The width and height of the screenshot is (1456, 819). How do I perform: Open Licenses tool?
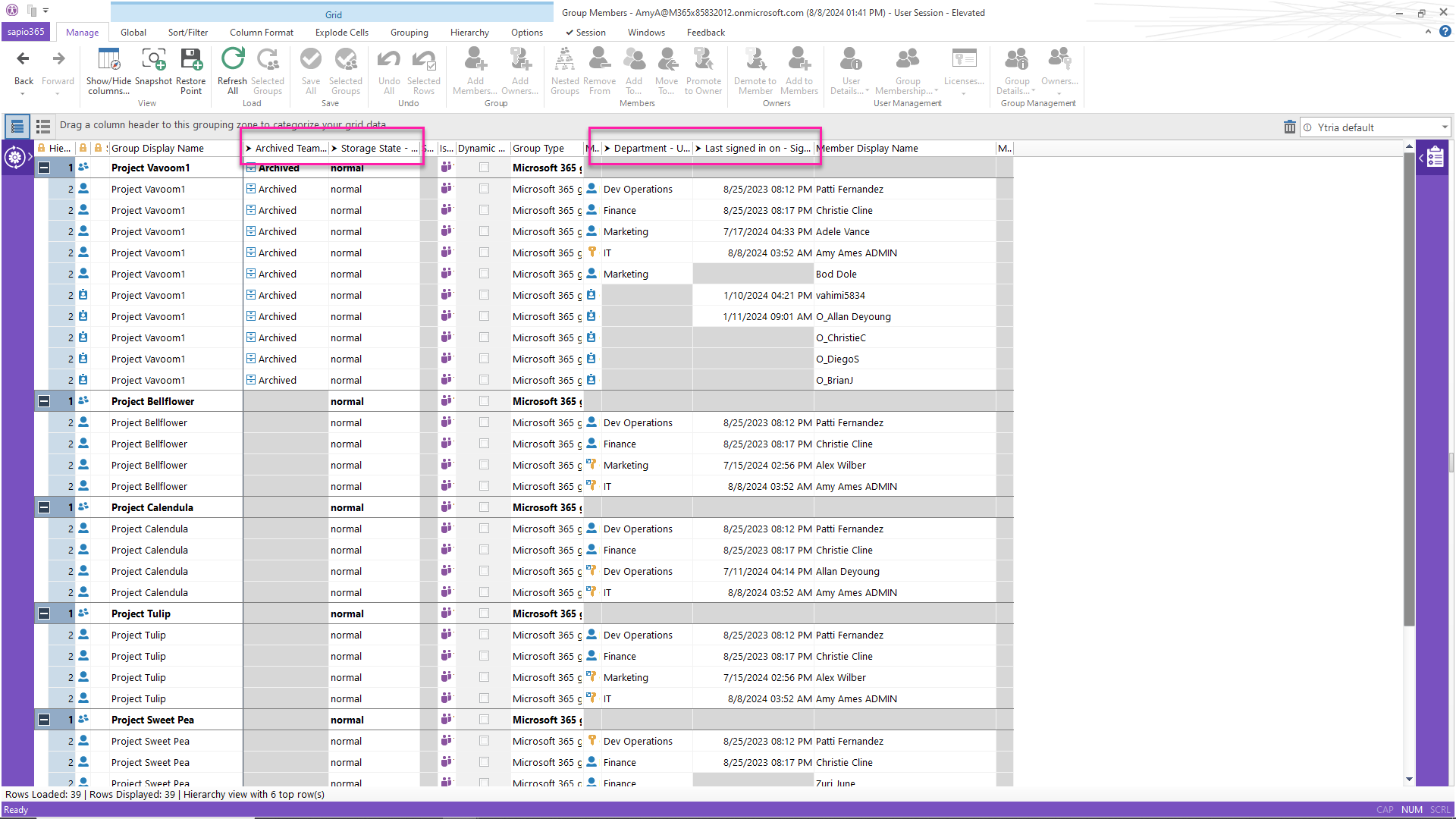click(x=964, y=70)
